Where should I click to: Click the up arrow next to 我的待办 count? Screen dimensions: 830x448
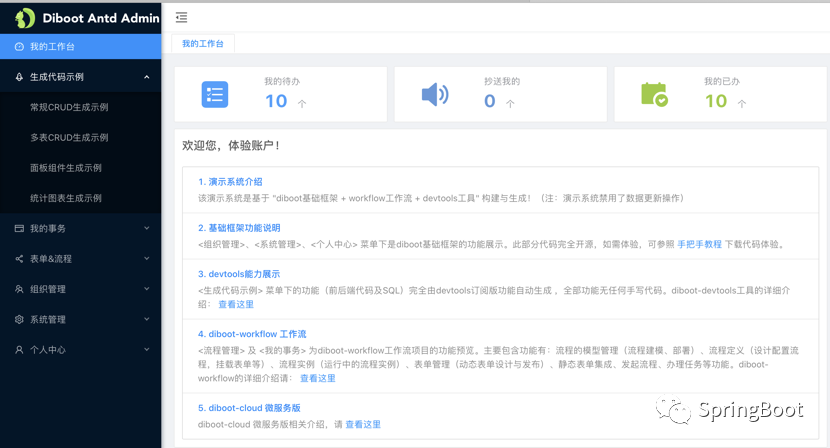[x=302, y=103]
